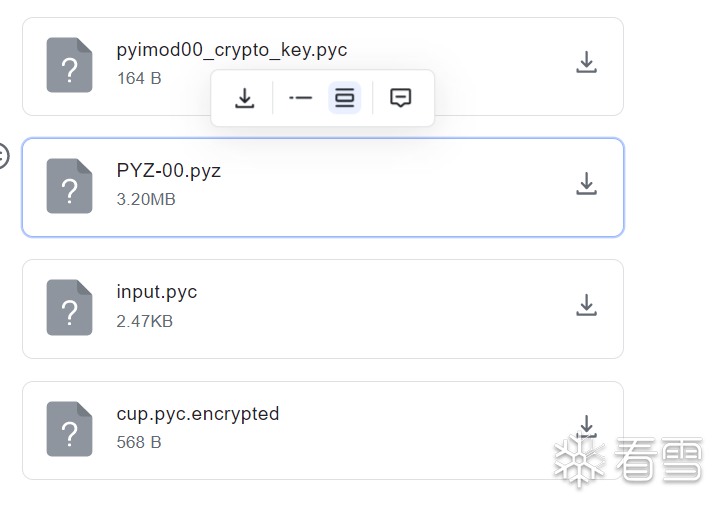Download the PYZ-00.pyz file
Viewport: 718px width, 506px height.
tap(586, 184)
